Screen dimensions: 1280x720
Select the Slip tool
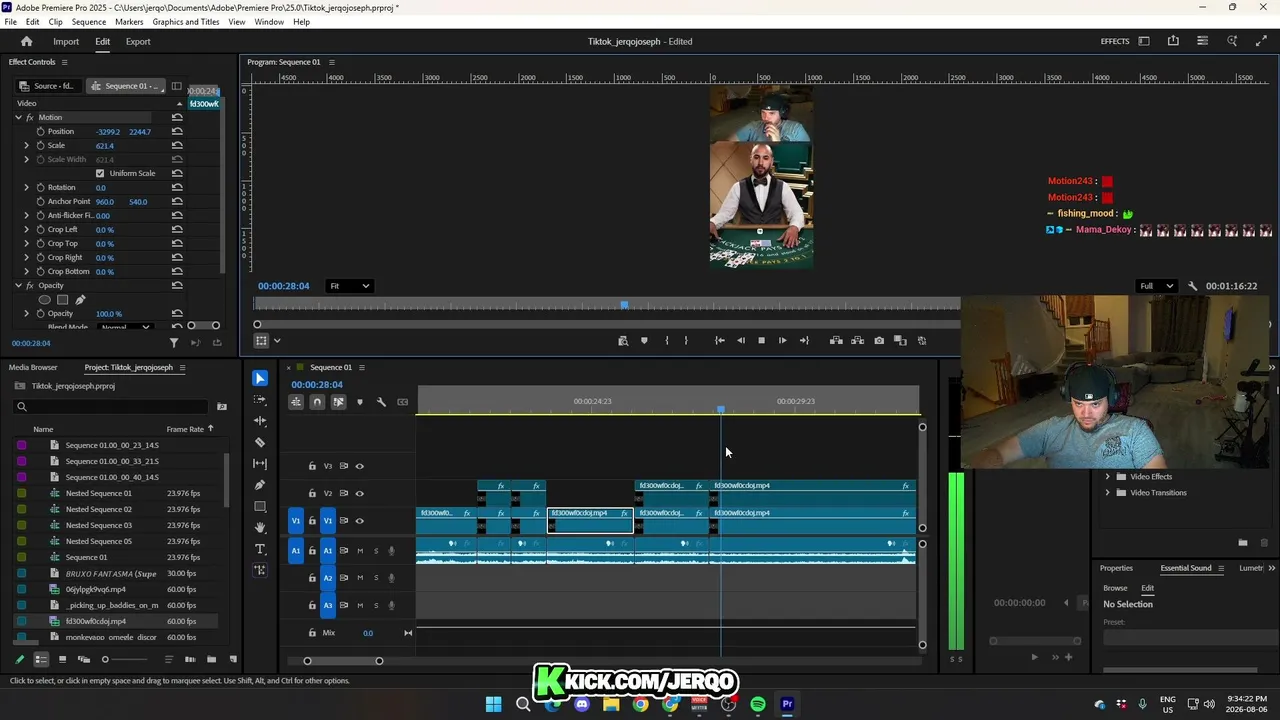pyautogui.click(x=260, y=463)
